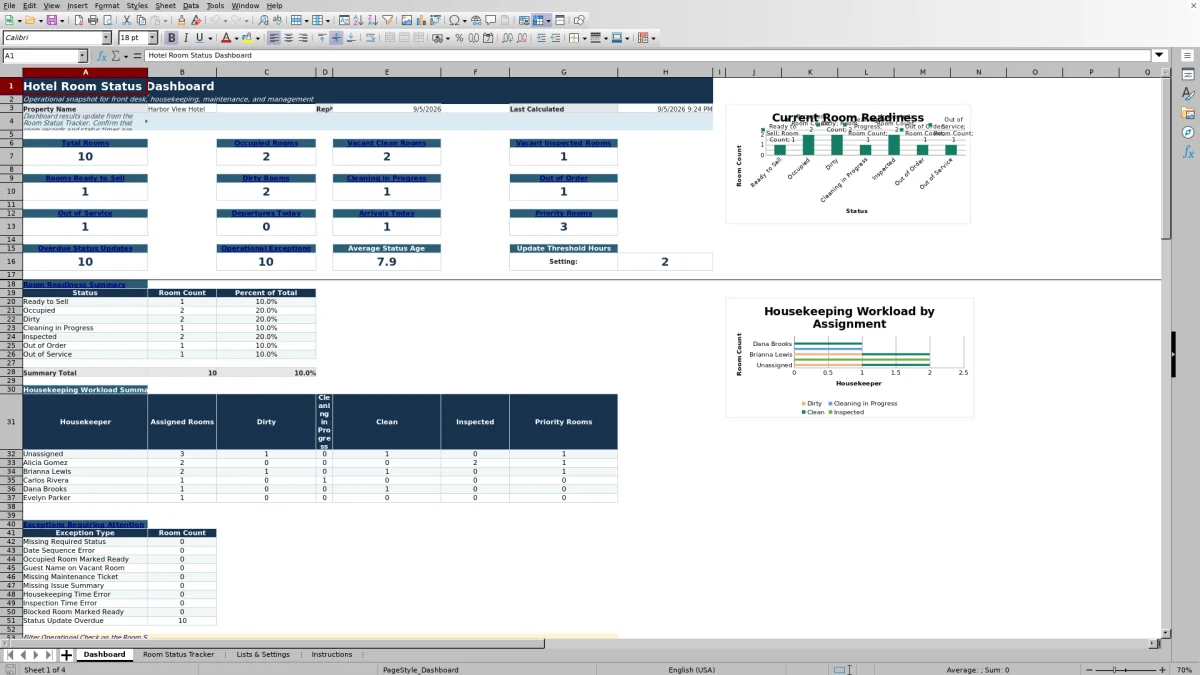Click the Print icon in toolbar

click(x=93, y=20)
